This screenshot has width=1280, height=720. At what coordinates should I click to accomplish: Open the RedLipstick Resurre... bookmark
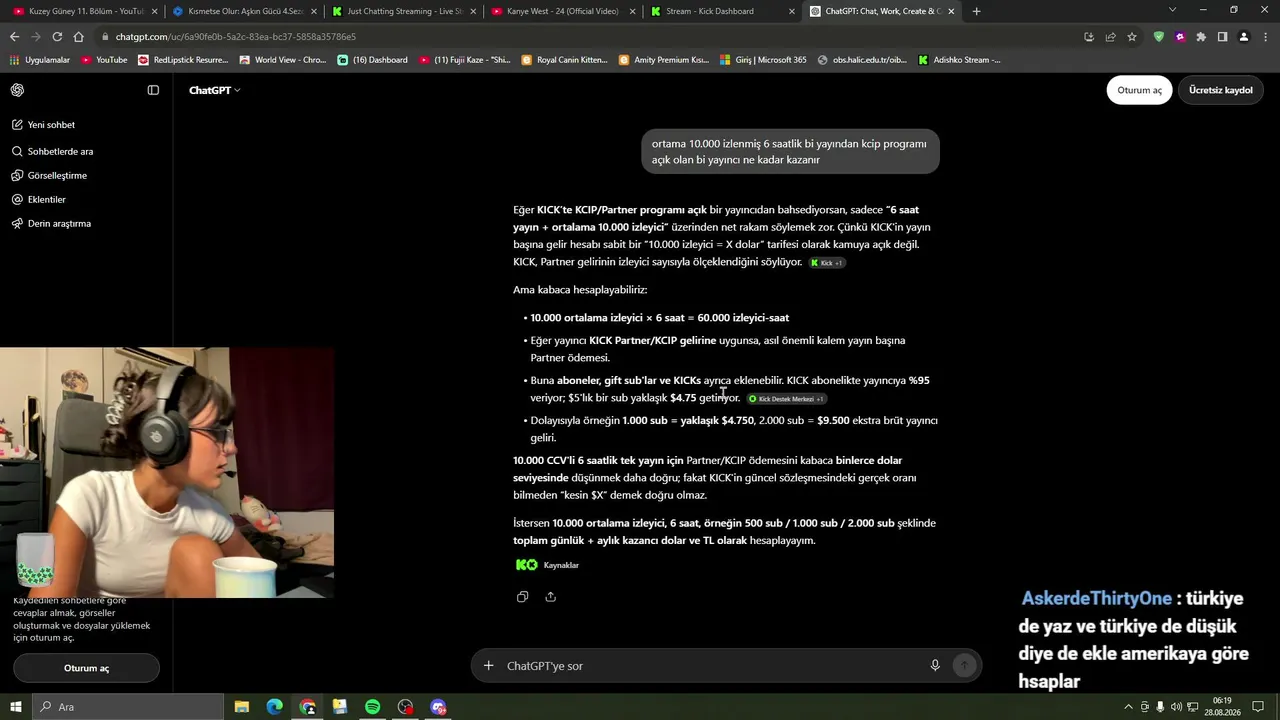pos(184,60)
